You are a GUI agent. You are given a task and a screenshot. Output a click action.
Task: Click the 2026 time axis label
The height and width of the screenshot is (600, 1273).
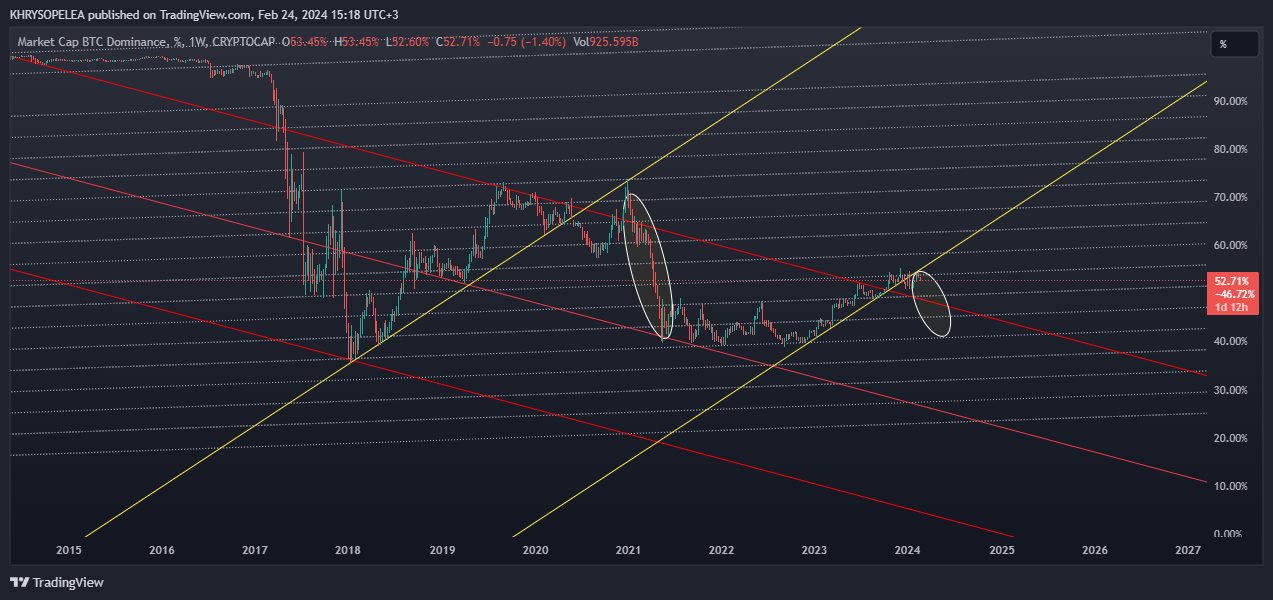[x=1095, y=550]
